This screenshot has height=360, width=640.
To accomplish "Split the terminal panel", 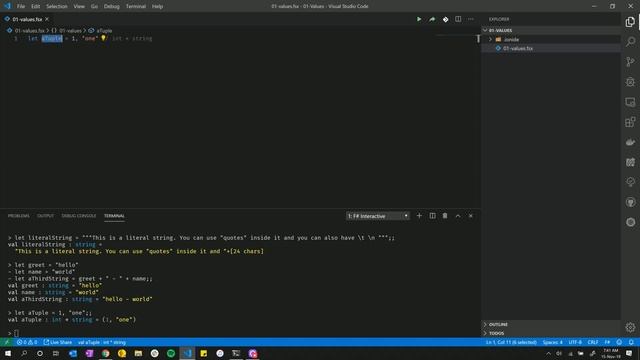I will (432, 216).
